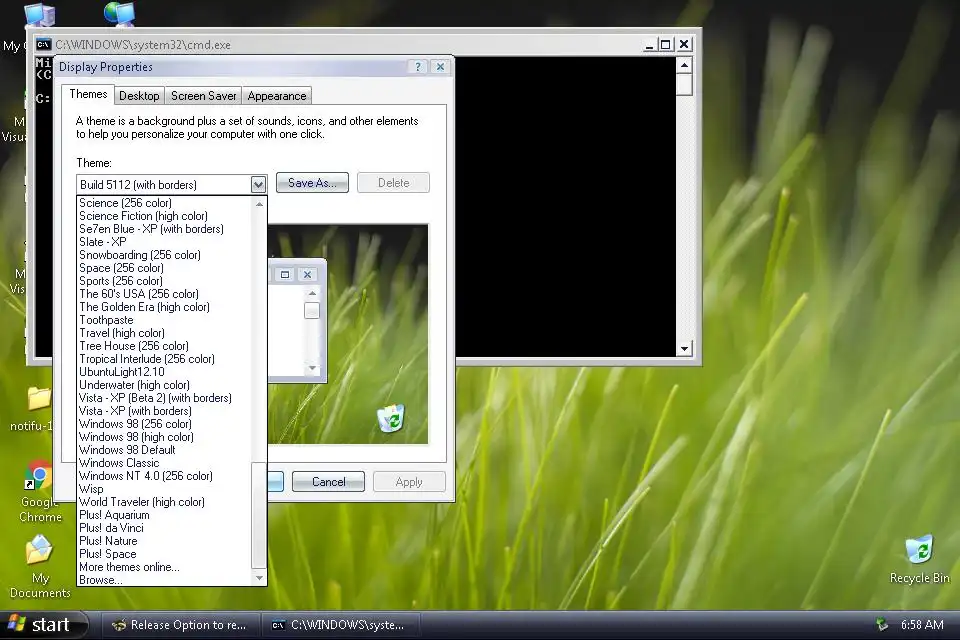The height and width of the screenshot is (640, 960).
Task: Select Tree House (256 color) theme
Action: click(x=164, y=346)
